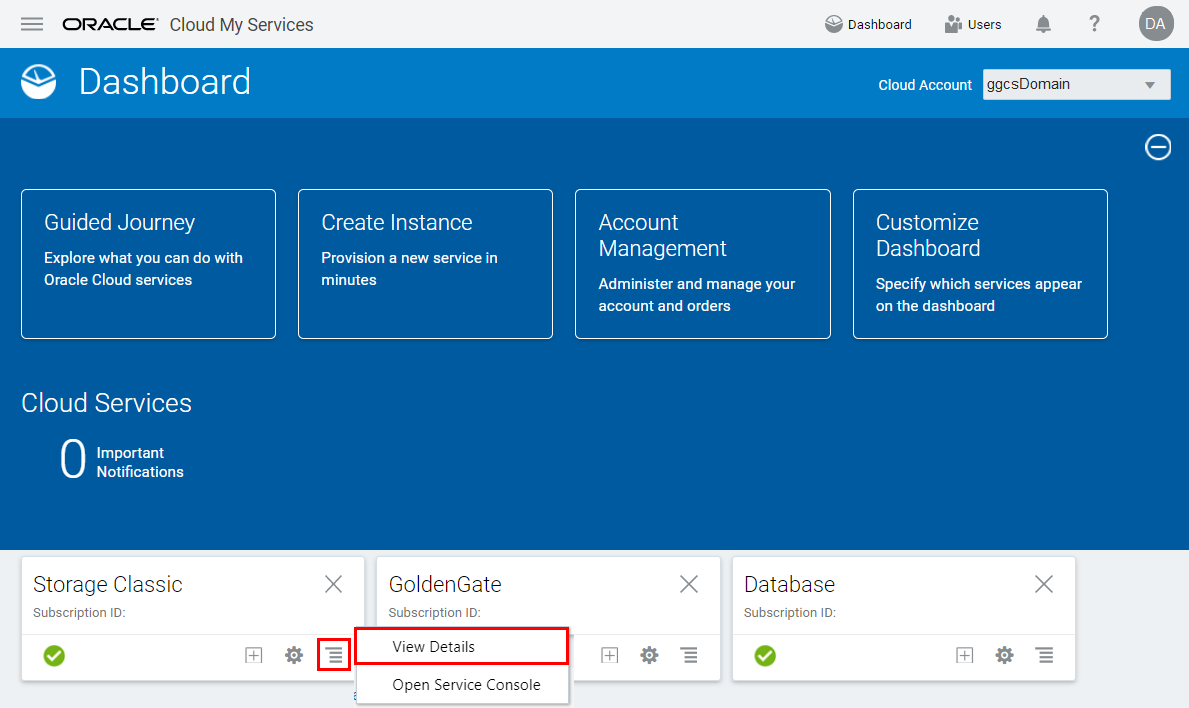Click the plus icon on the GoldenGate tile

(x=609, y=655)
